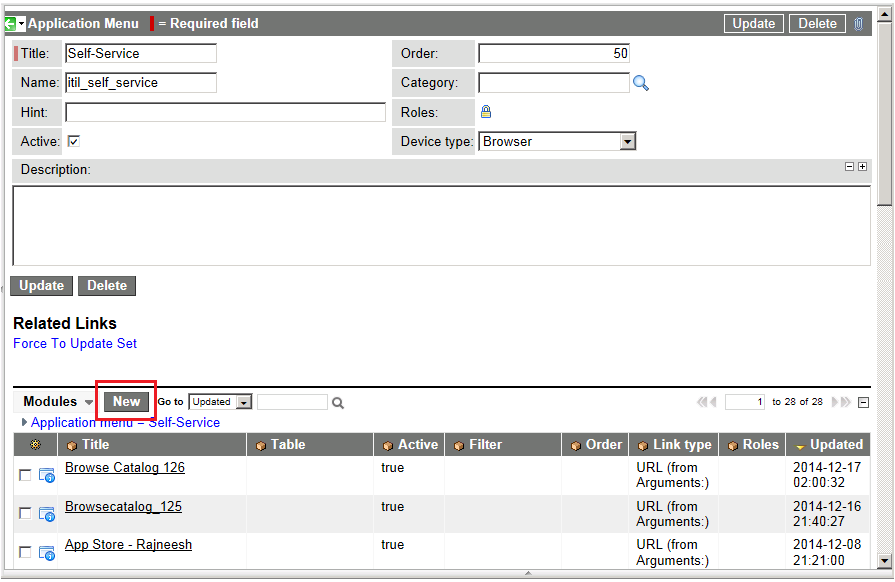
Task: Open the Category lookup magnifier
Action: (641, 83)
